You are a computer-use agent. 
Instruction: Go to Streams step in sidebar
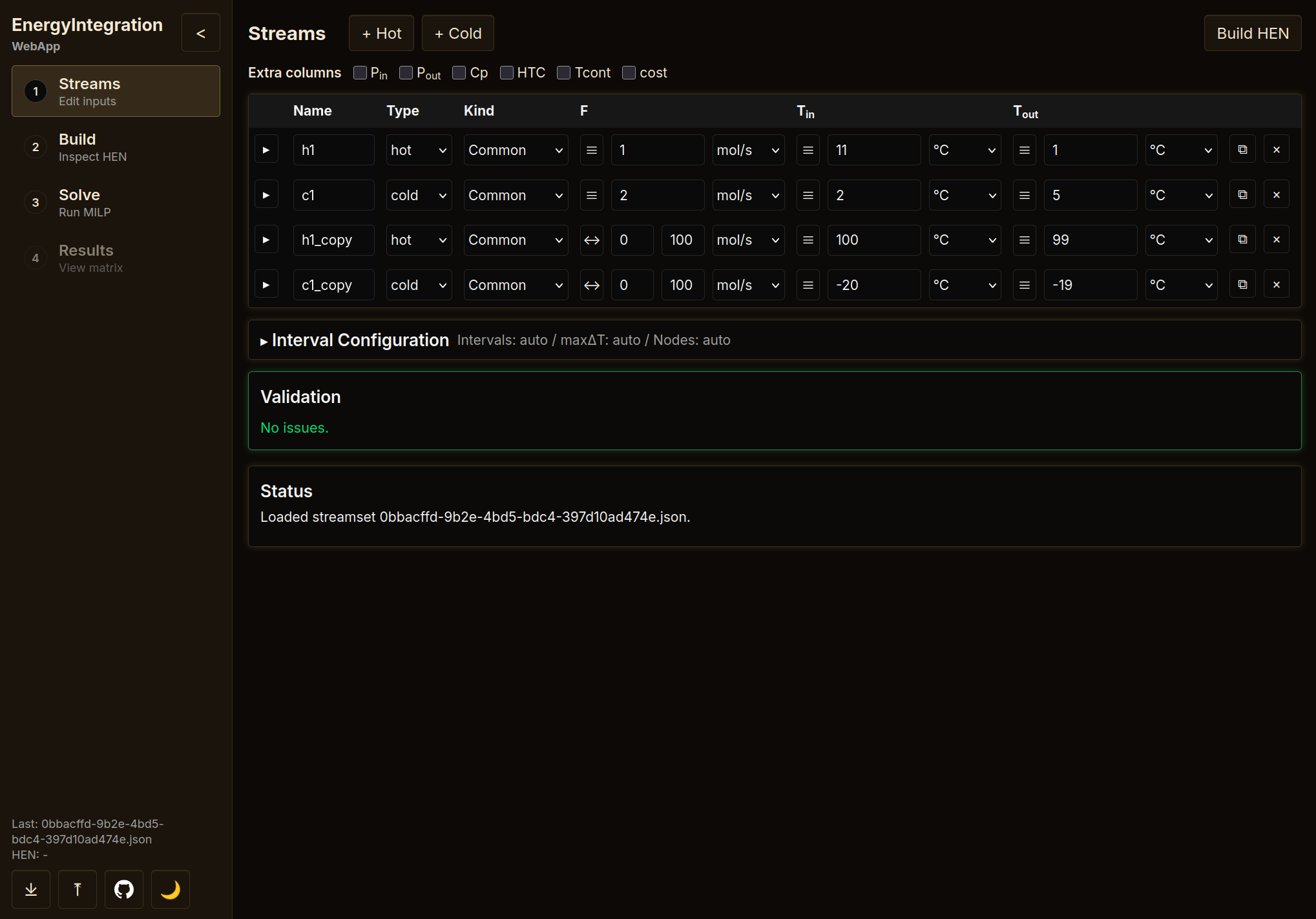click(x=116, y=91)
